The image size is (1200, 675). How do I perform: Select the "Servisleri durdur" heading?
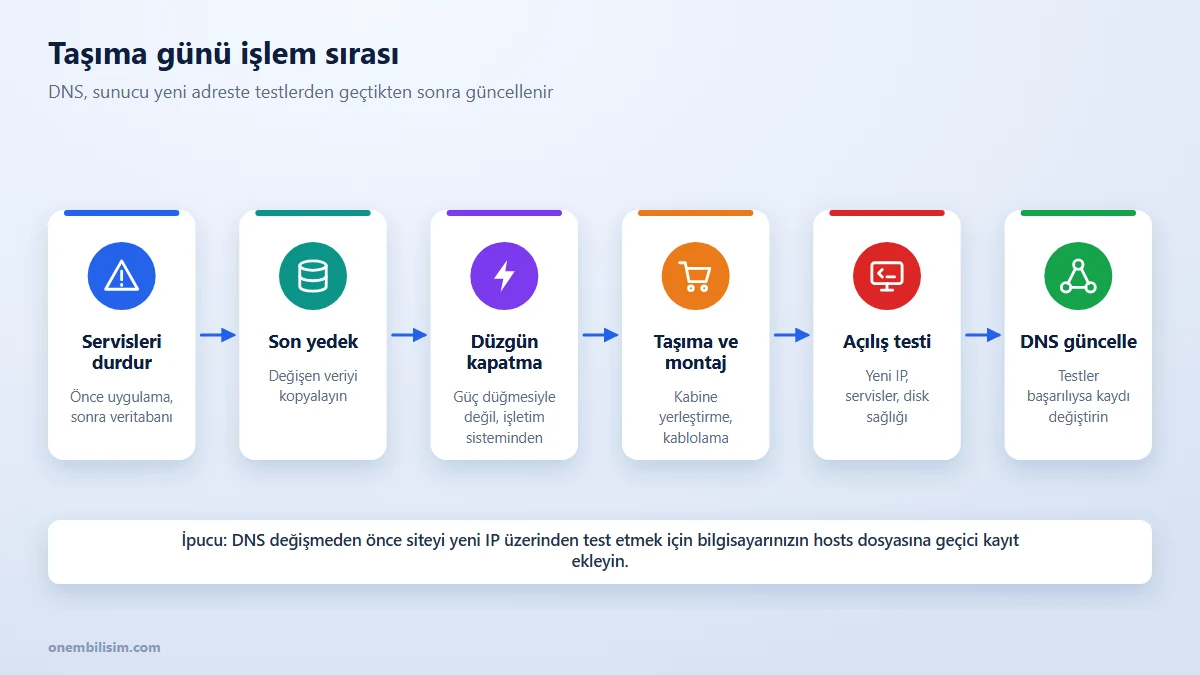click(x=122, y=352)
